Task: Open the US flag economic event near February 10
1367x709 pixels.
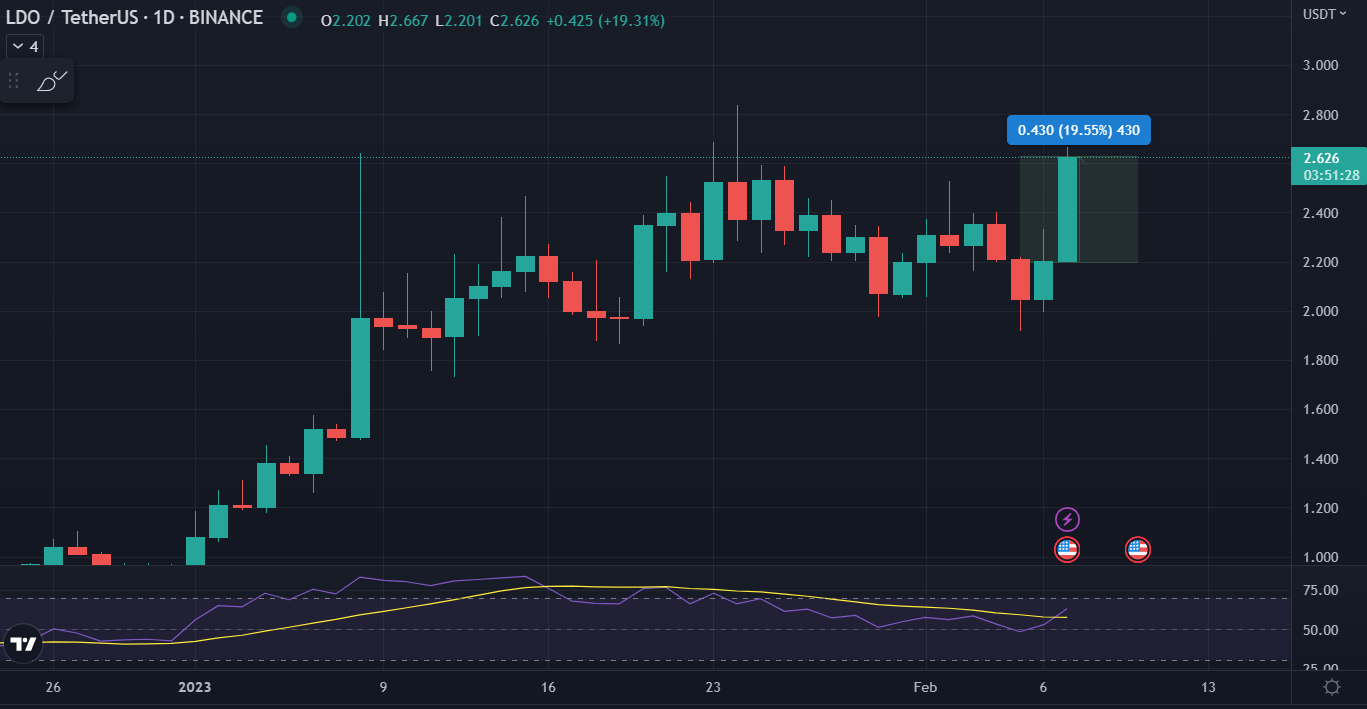Action: (x=1137, y=549)
